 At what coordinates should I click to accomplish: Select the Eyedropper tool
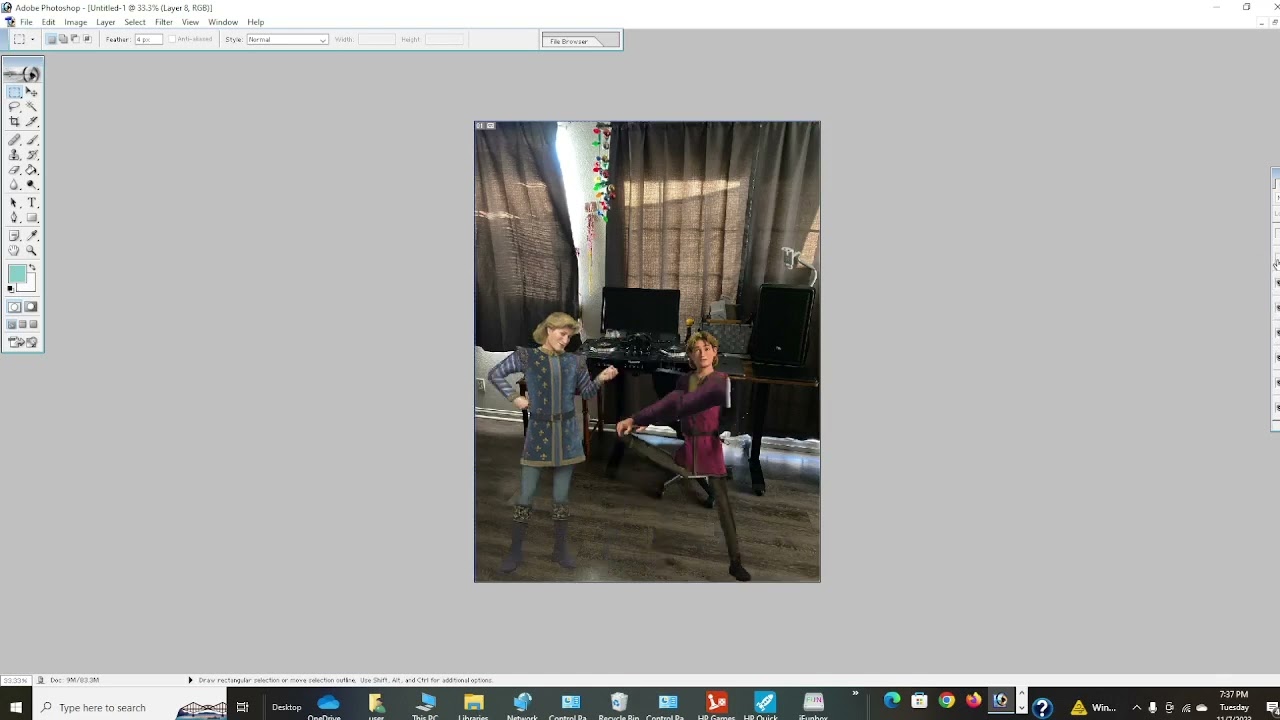point(31,235)
